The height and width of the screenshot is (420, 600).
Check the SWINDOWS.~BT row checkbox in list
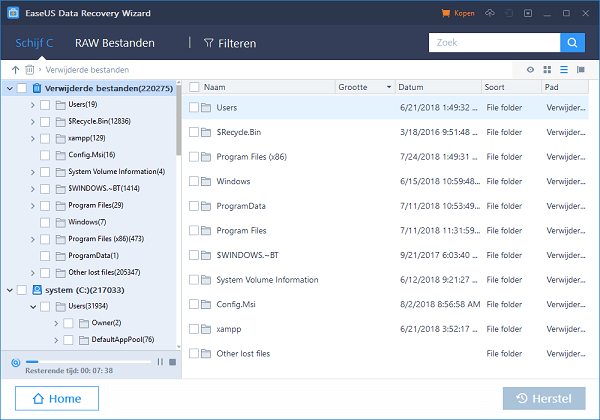[194, 255]
